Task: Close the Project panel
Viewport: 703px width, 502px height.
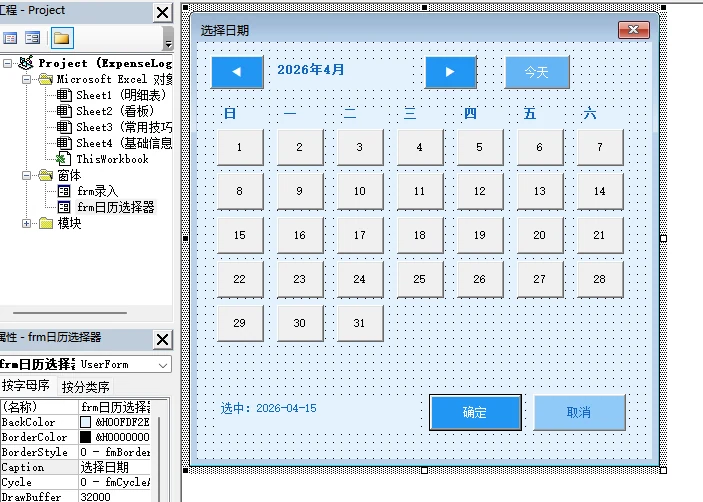Action: (163, 12)
